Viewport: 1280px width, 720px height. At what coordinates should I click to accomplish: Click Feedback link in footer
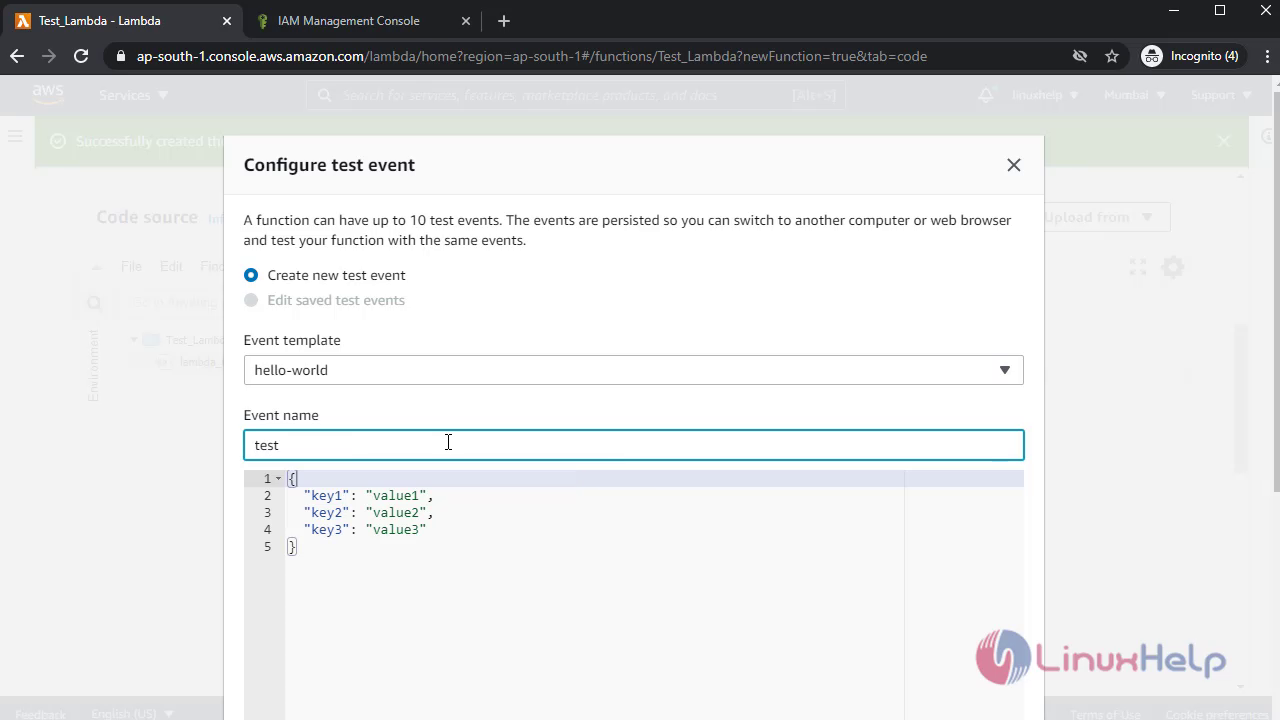[x=41, y=714]
